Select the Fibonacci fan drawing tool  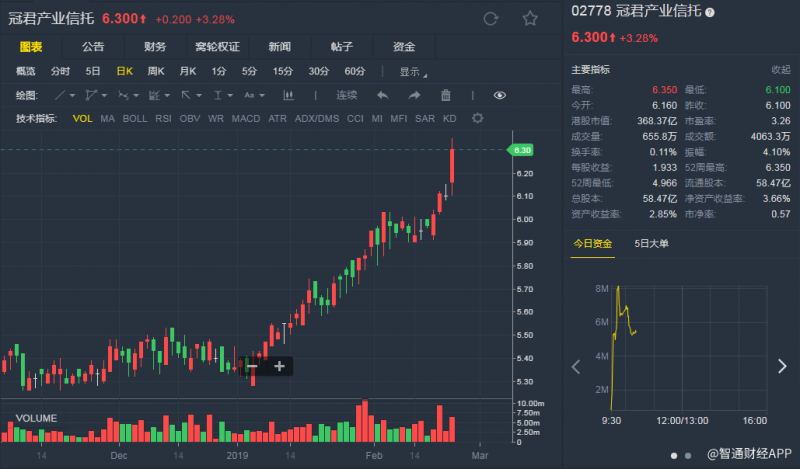tap(154, 95)
